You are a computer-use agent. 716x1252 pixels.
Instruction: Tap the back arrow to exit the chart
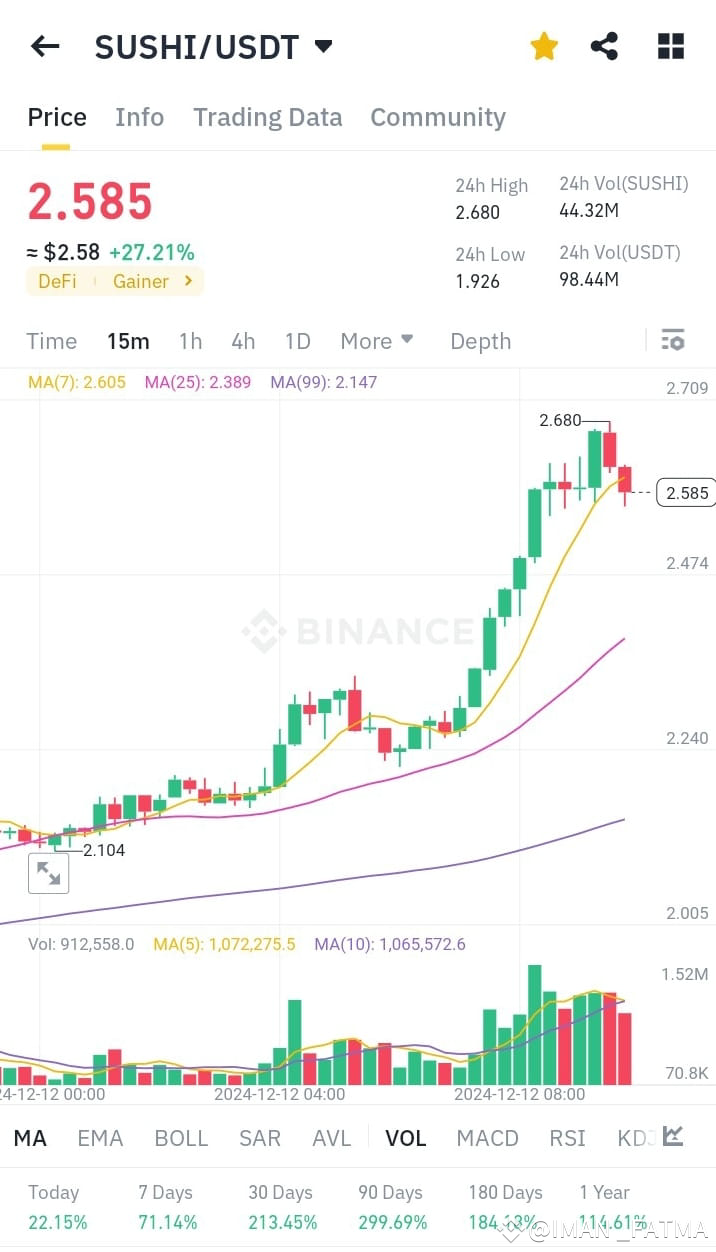tap(44, 45)
